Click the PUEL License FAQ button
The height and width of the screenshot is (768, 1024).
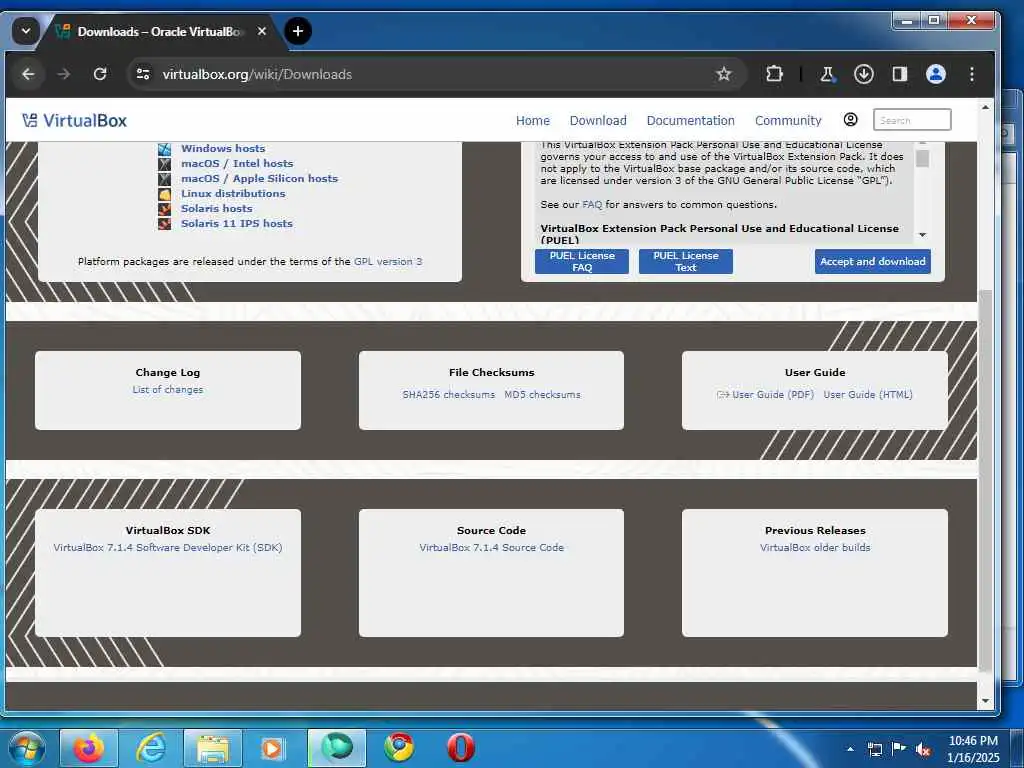tap(582, 261)
